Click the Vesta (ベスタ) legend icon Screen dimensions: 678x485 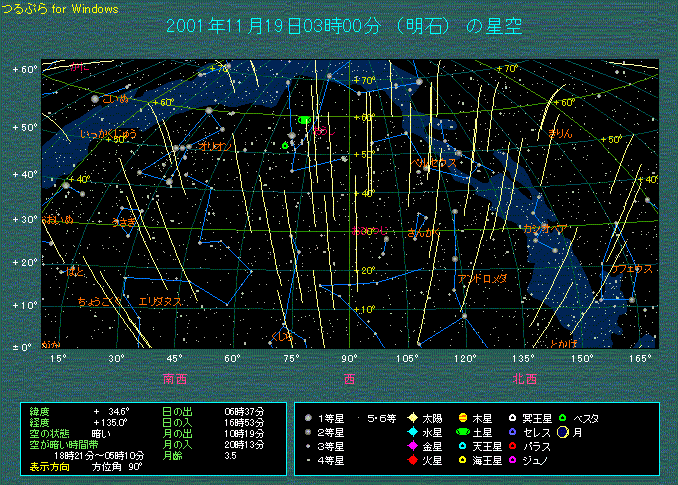pos(563,418)
